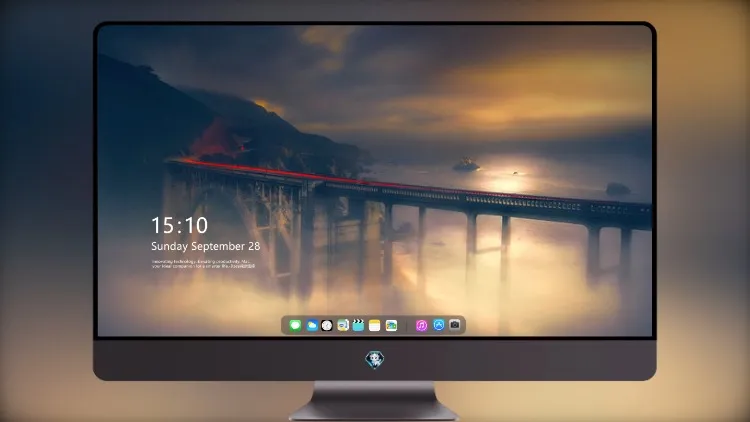Open the pink iTunes music icon

click(x=421, y=325)
